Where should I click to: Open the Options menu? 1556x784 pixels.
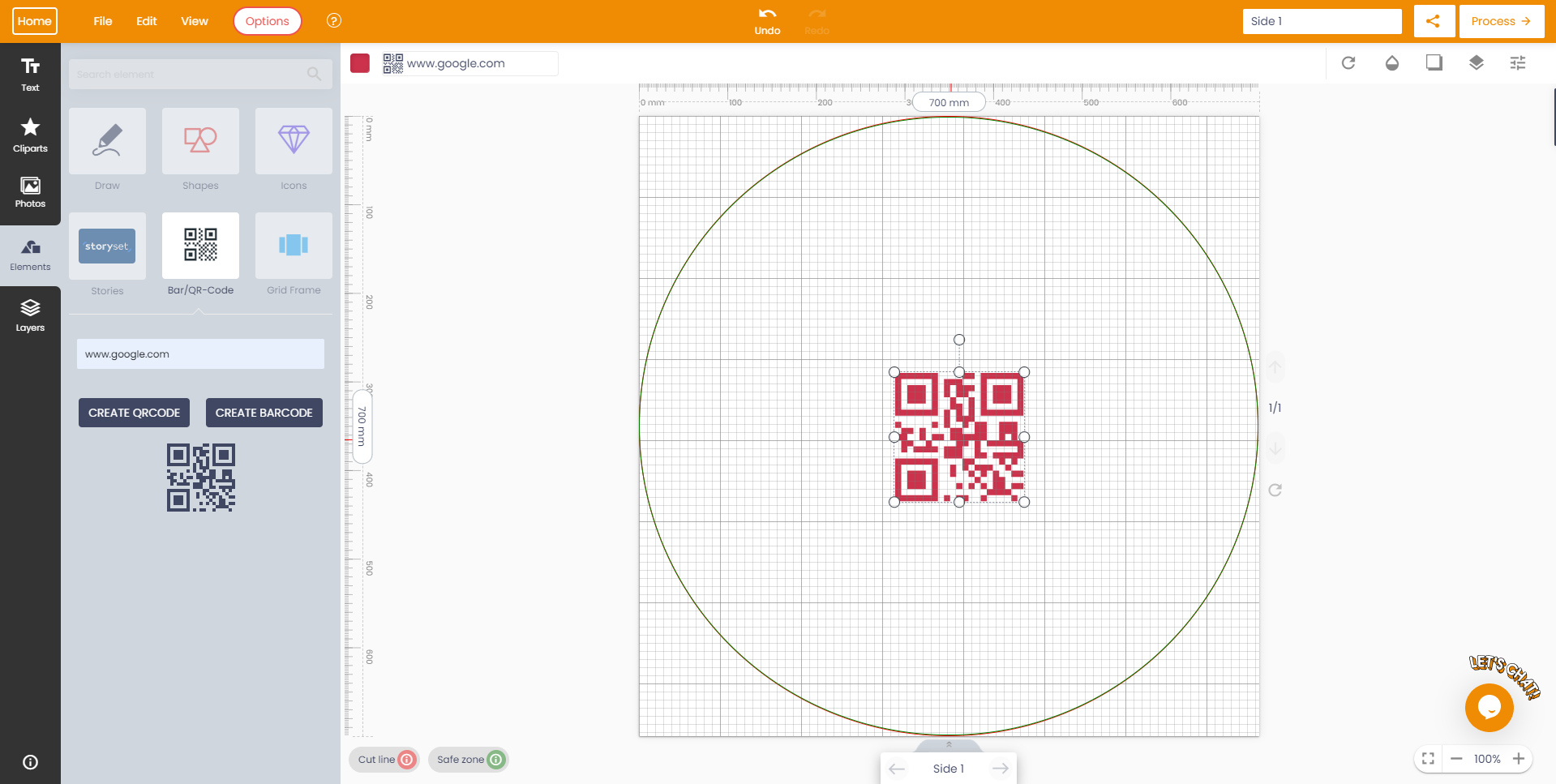coord(268,21)
